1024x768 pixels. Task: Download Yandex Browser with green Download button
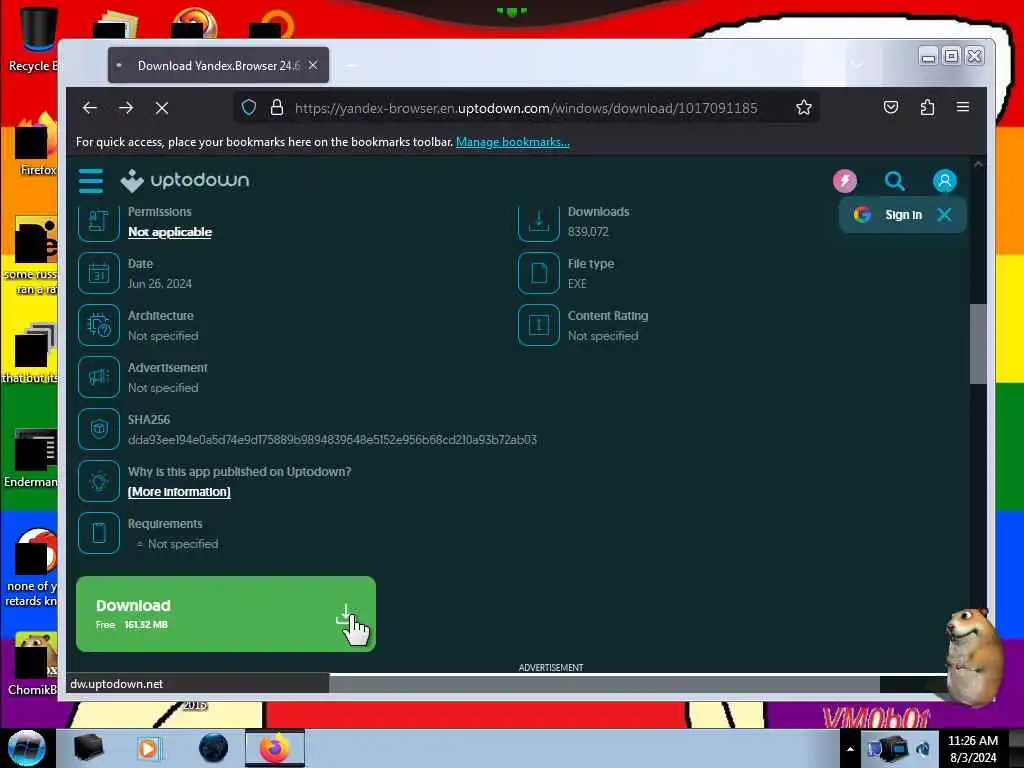[226, 614]
